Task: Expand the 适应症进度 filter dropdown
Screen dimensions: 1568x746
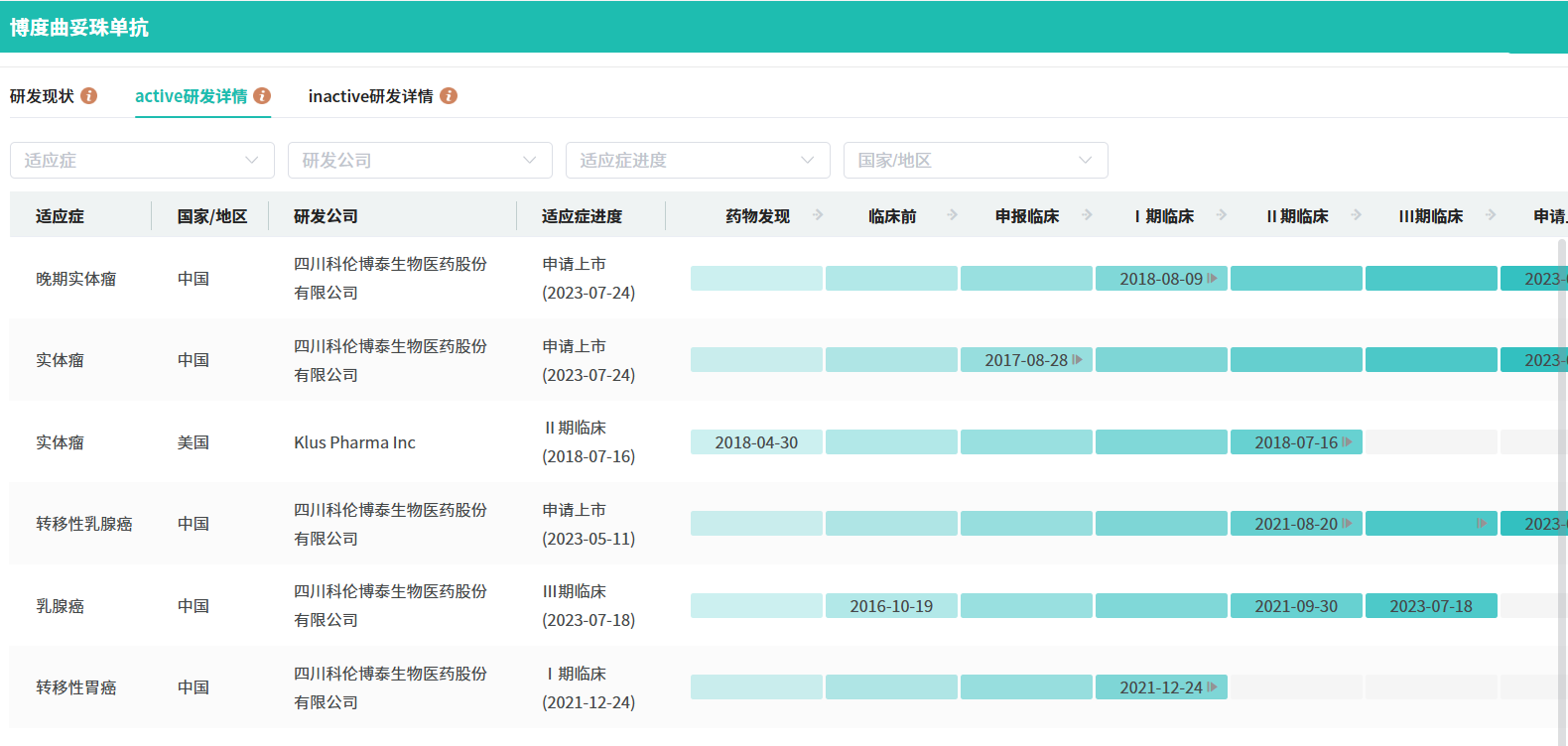Action: point(698,161)
